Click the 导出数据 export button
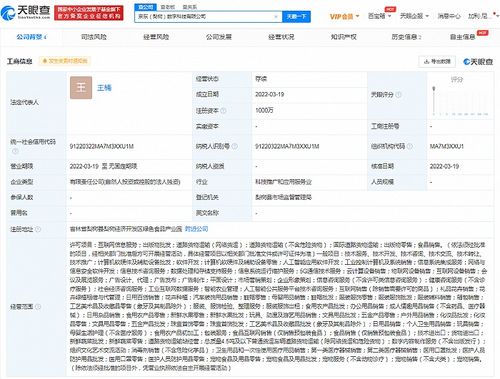Screen dimensions: 500x379 (437, 61)
